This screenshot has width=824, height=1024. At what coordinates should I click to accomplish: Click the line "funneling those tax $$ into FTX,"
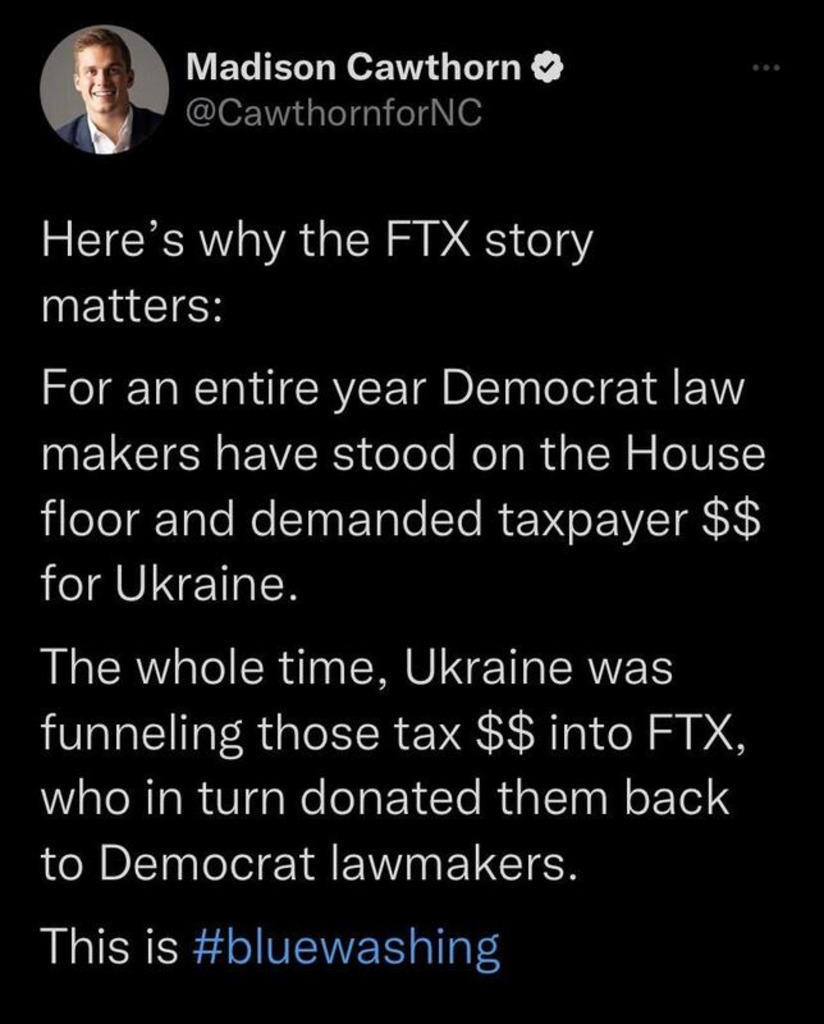coord(393,734)
